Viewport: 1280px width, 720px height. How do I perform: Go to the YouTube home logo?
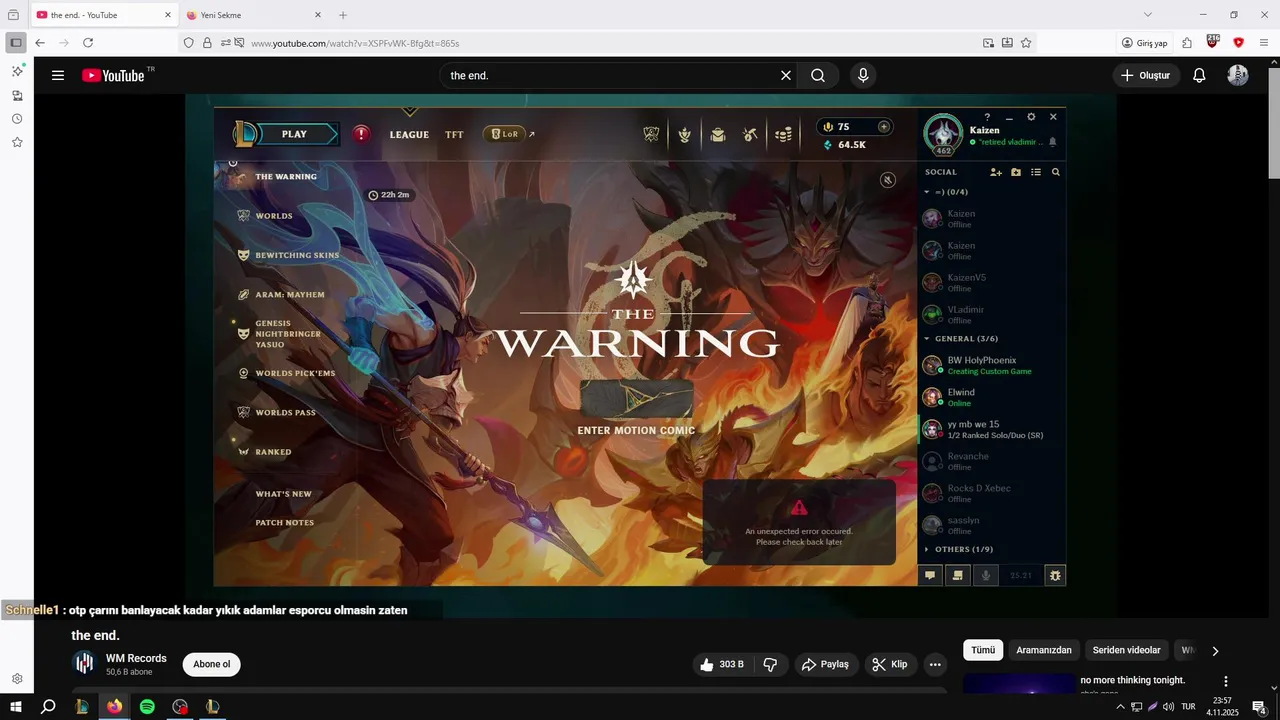pyautogui.click(x=113, y=75)
